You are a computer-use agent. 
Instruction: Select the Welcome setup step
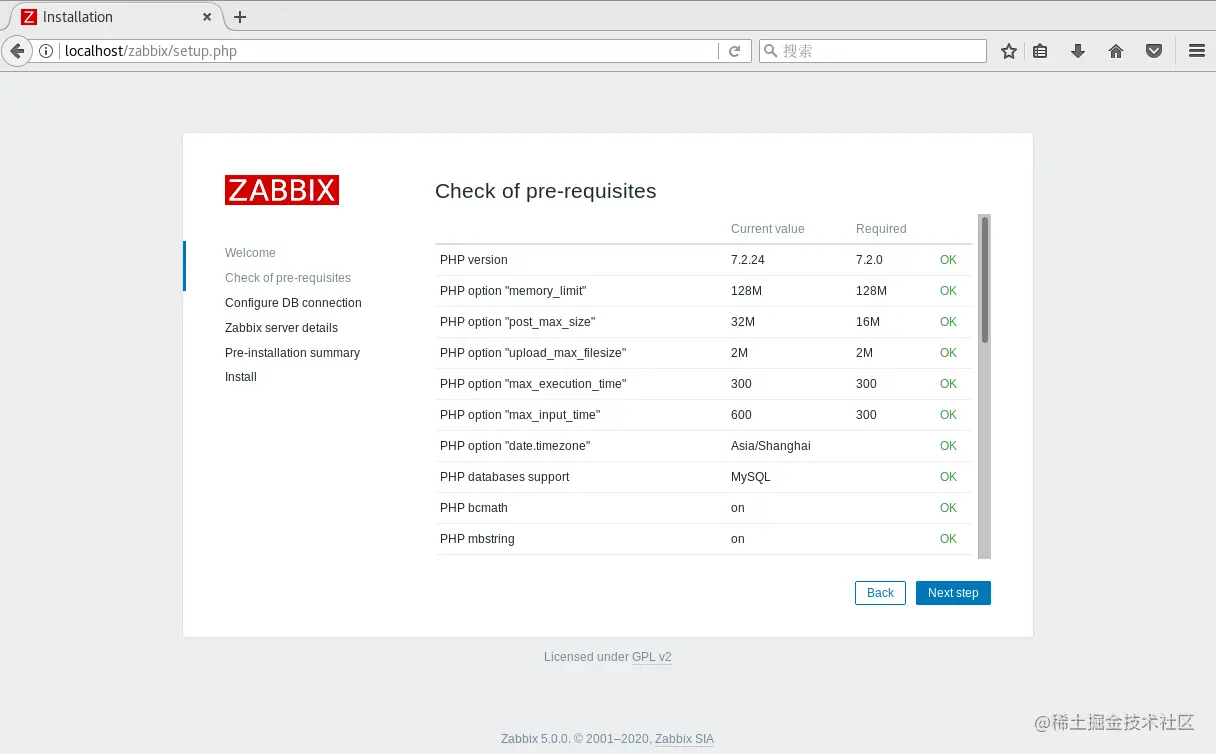250,253
